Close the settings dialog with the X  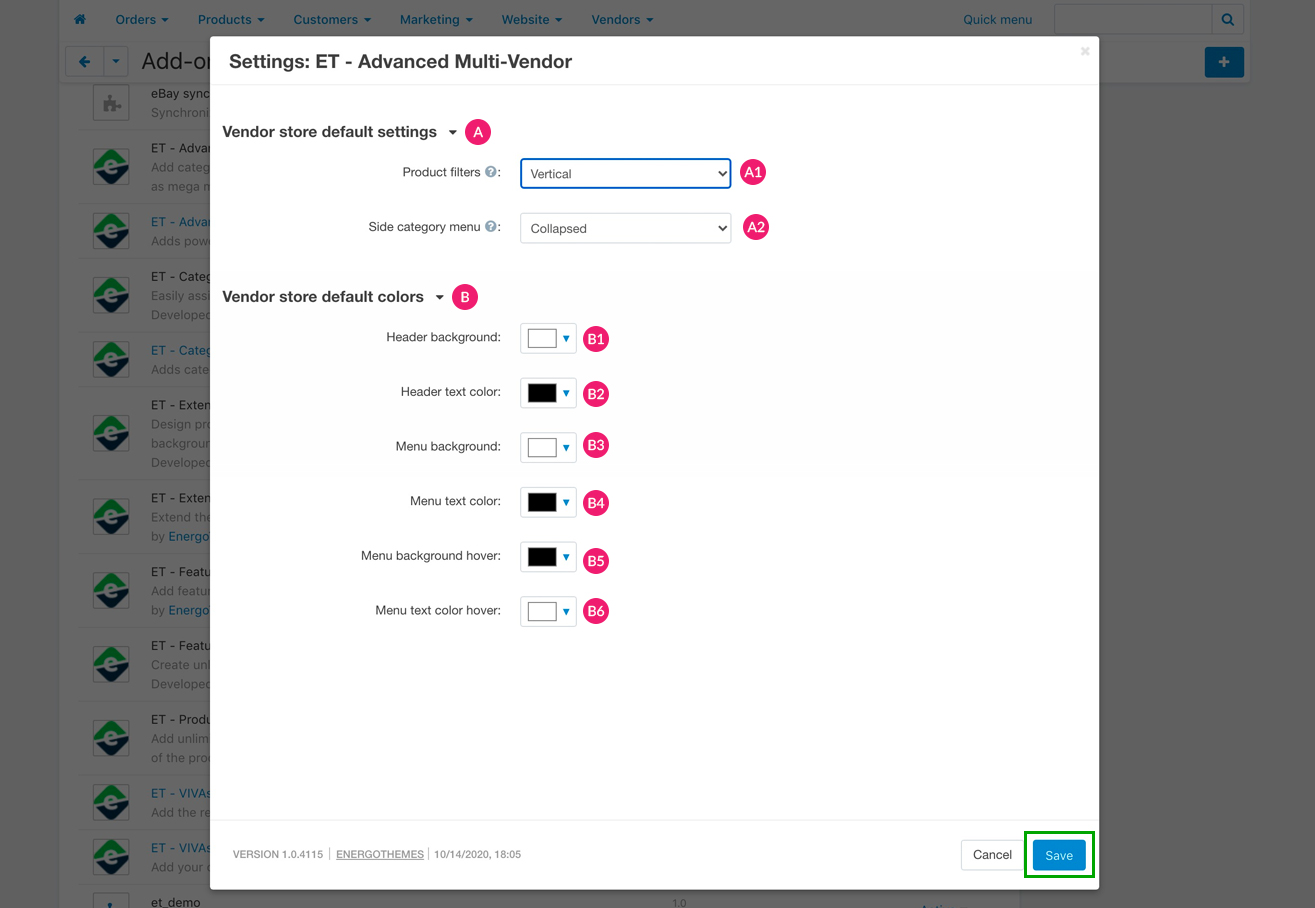click(1085, 51)
